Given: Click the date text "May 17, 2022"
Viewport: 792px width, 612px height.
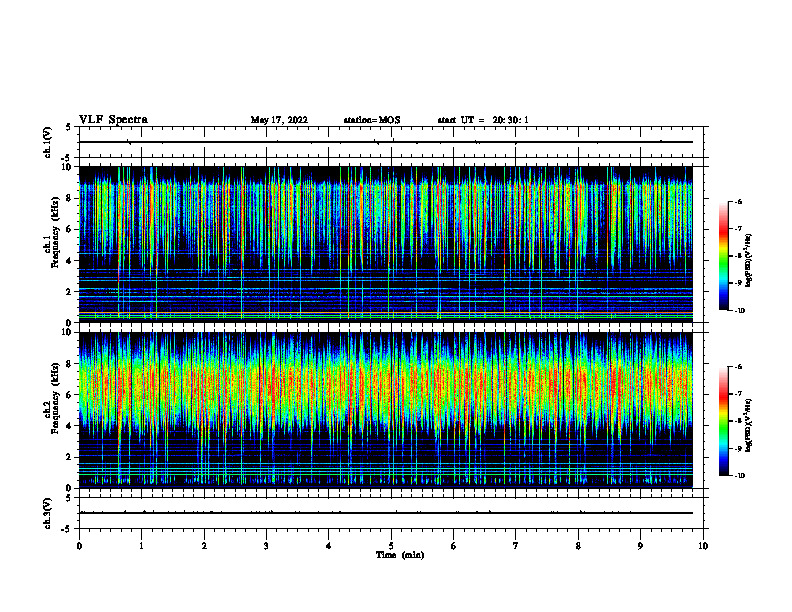Looking at the screenshot, I should [279, 120].
